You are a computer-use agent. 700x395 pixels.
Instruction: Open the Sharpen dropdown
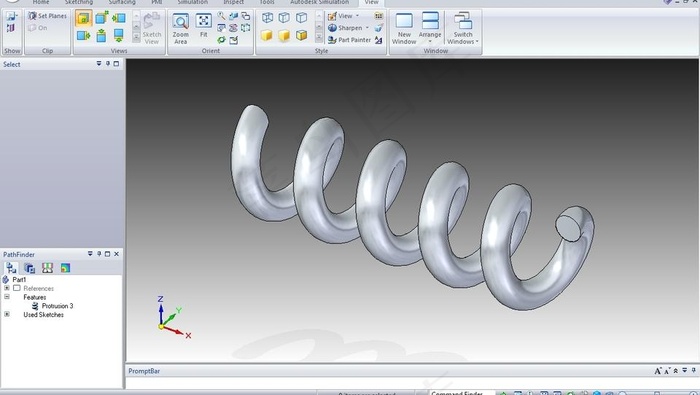pyautogui.click(x=367, y=28)
